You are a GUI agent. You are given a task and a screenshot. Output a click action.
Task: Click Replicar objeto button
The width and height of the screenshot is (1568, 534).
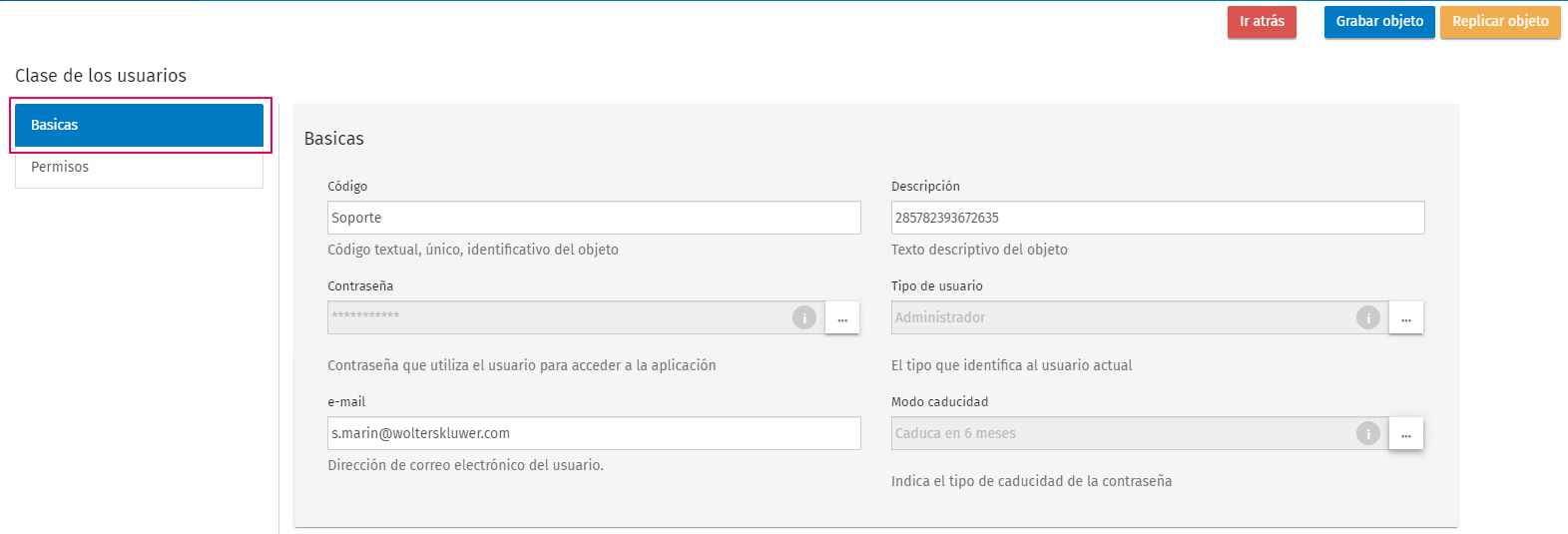pyautogui.click(x=1500, y=21)
